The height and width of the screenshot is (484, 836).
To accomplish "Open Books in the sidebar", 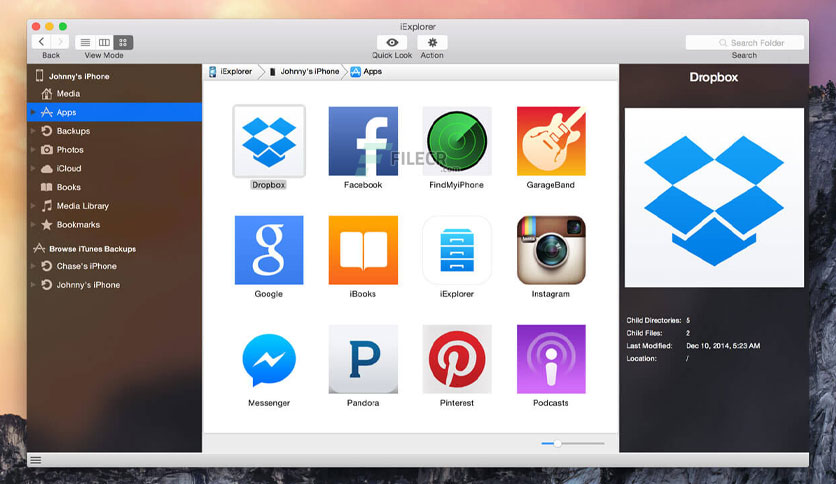I will [x=68, y=187].
